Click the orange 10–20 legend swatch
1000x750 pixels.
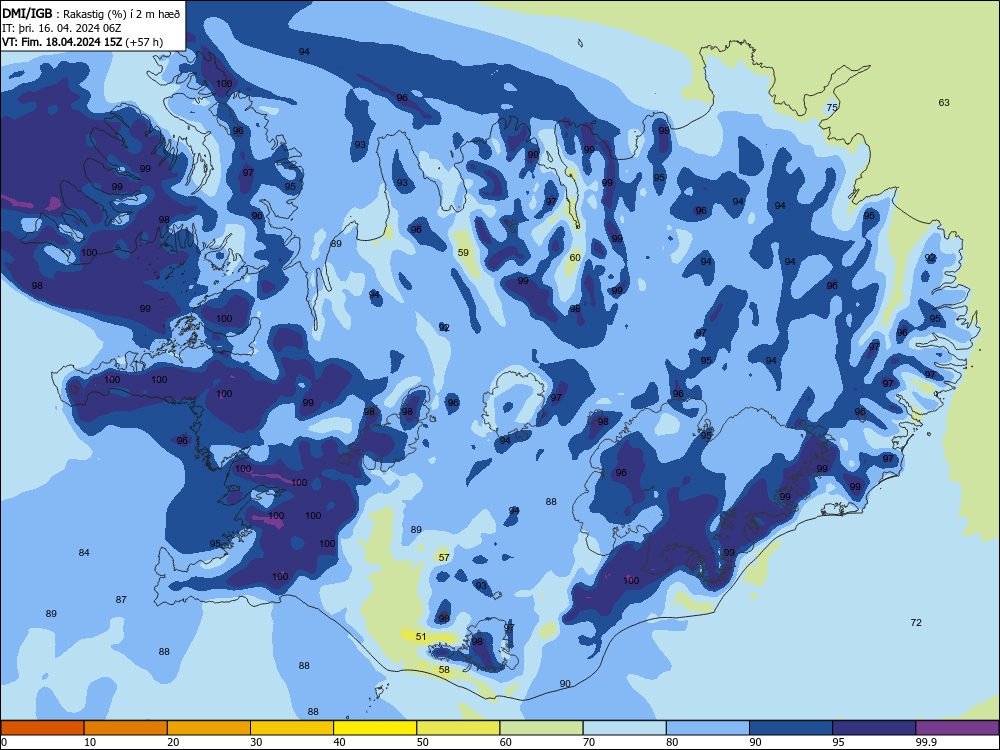click(x=126, y=728)
